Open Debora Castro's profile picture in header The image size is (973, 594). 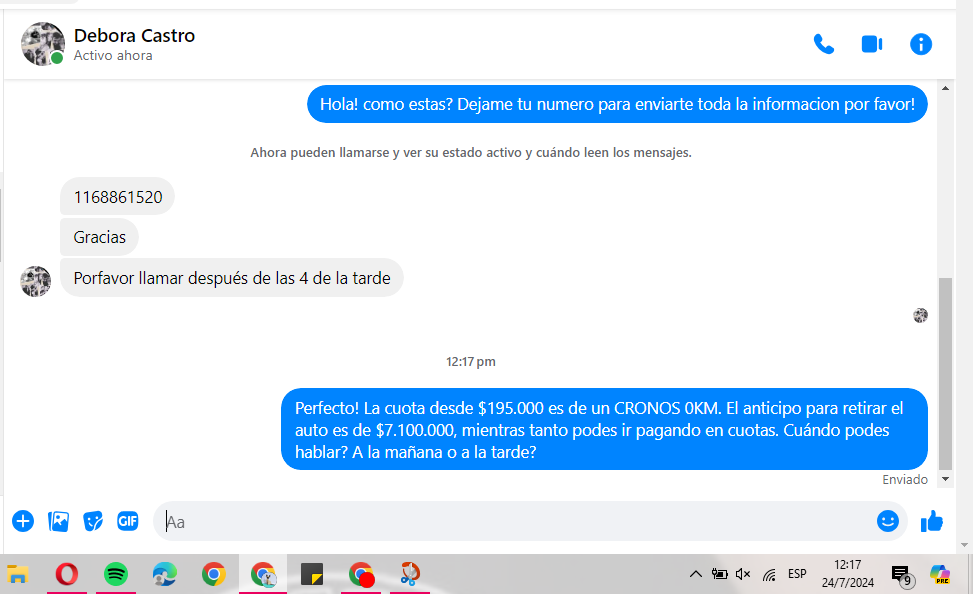43,44
